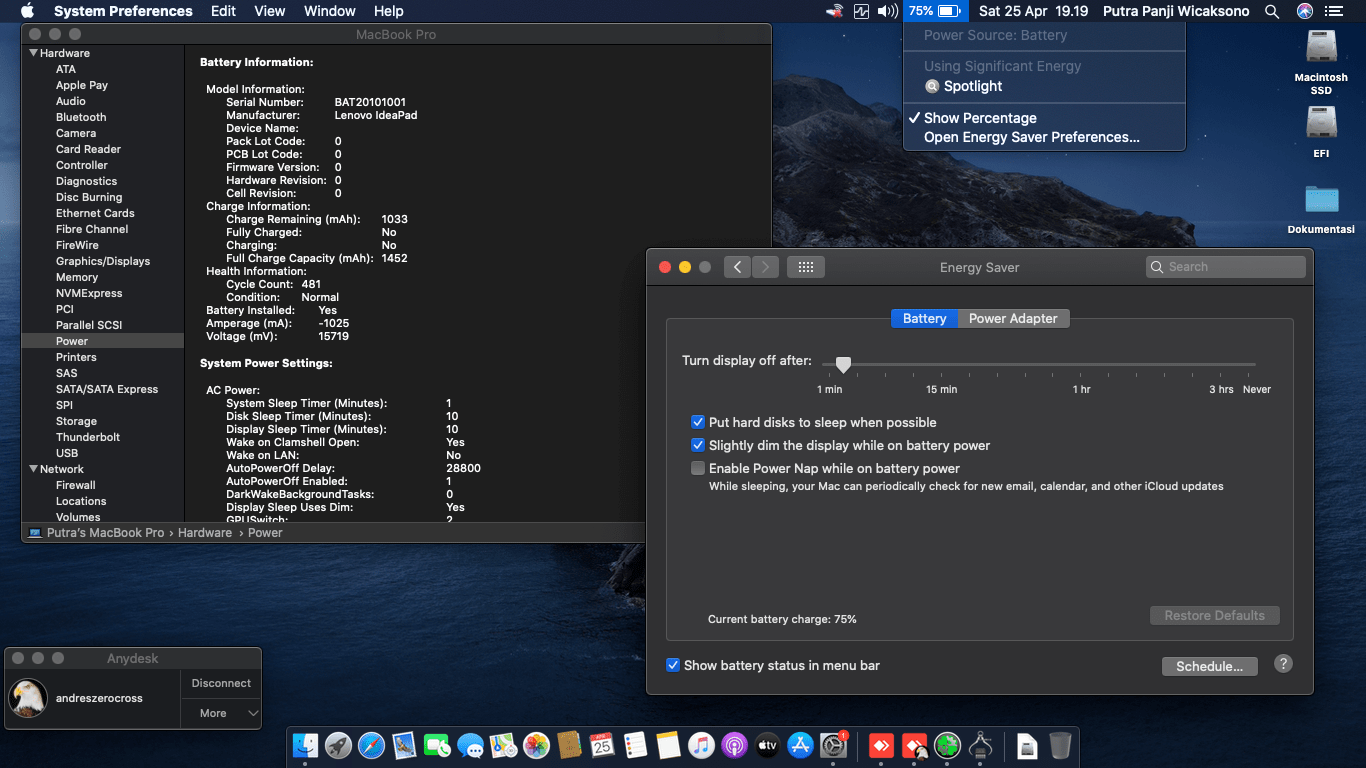Select Power in the Hardware list
The height and width of the screenshot is (768, 1366).
click(103, 341)
